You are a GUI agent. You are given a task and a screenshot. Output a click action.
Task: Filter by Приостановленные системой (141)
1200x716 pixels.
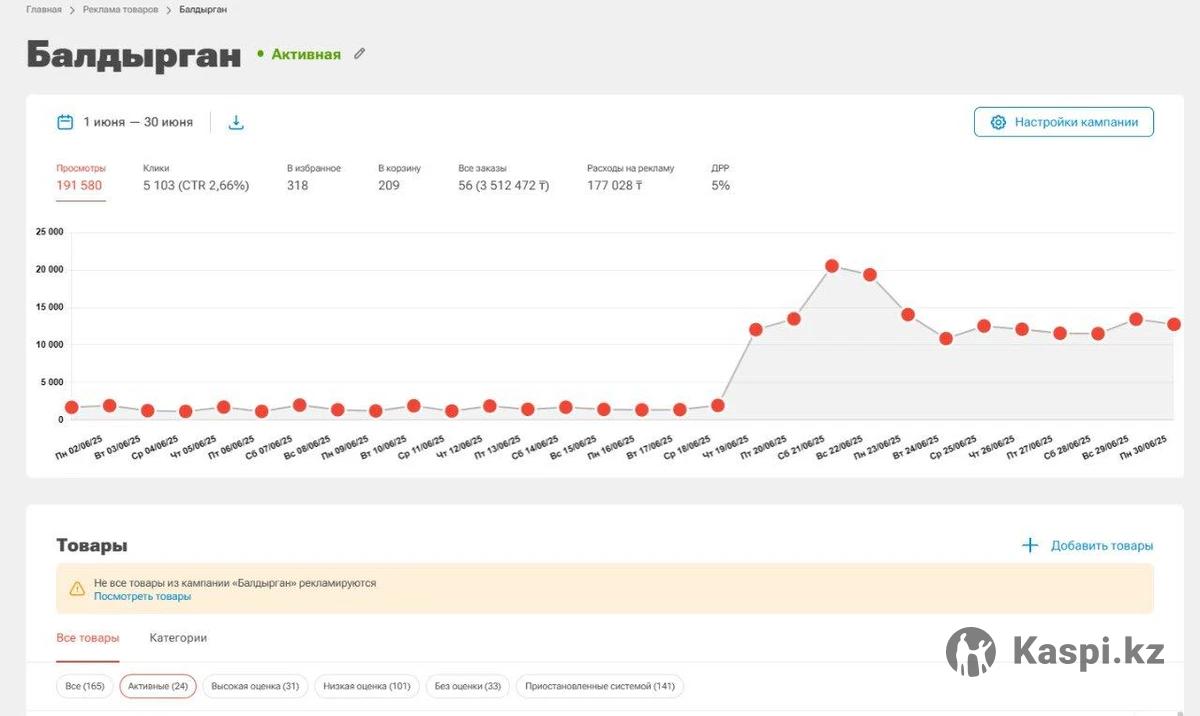pos(600,686)
